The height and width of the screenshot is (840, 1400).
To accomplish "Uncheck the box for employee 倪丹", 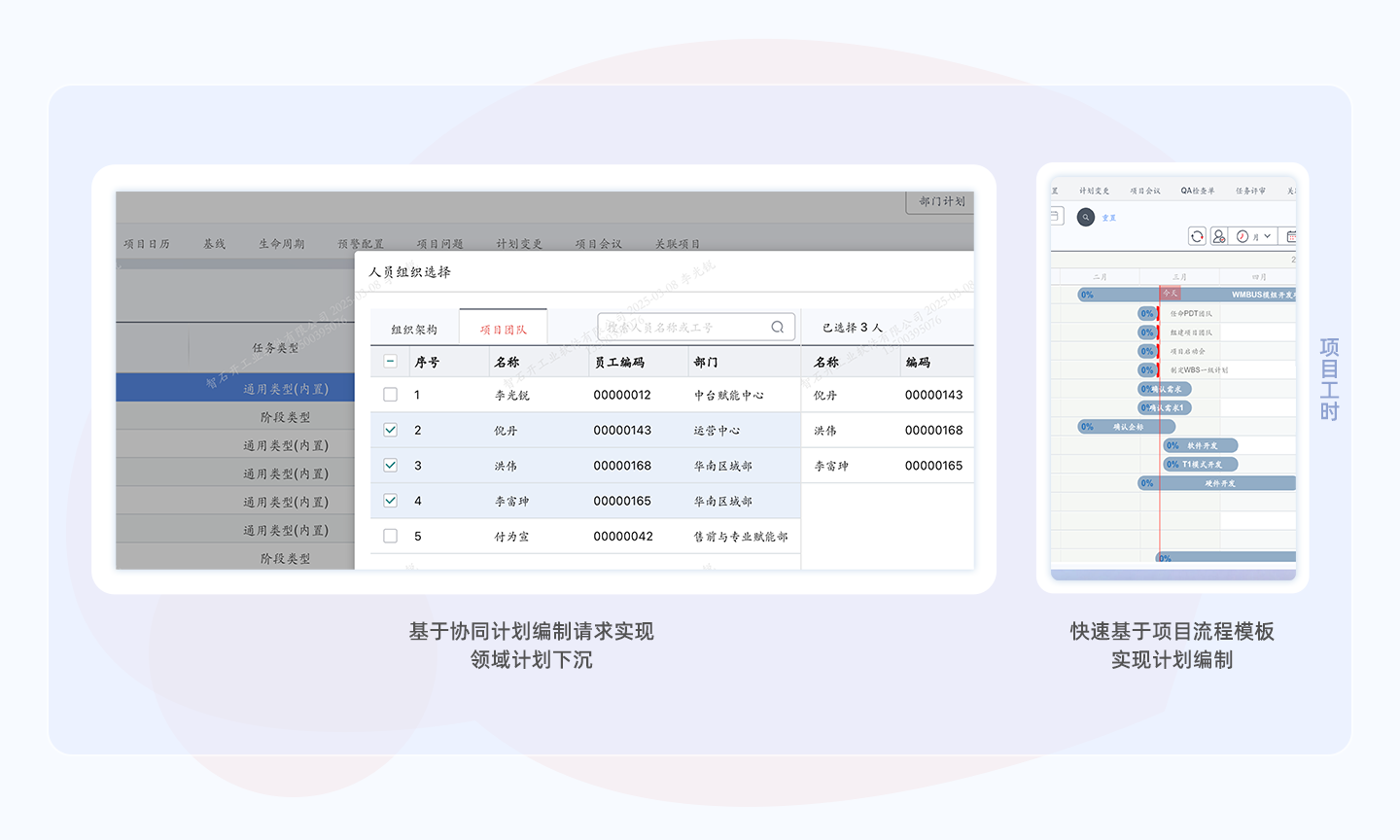I will (390, 430).
